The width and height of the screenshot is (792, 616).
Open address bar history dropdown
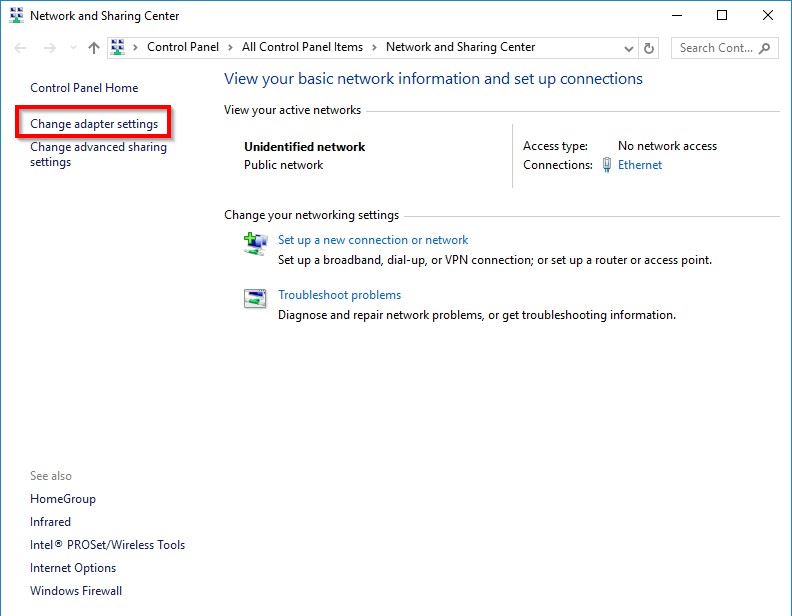628,48
